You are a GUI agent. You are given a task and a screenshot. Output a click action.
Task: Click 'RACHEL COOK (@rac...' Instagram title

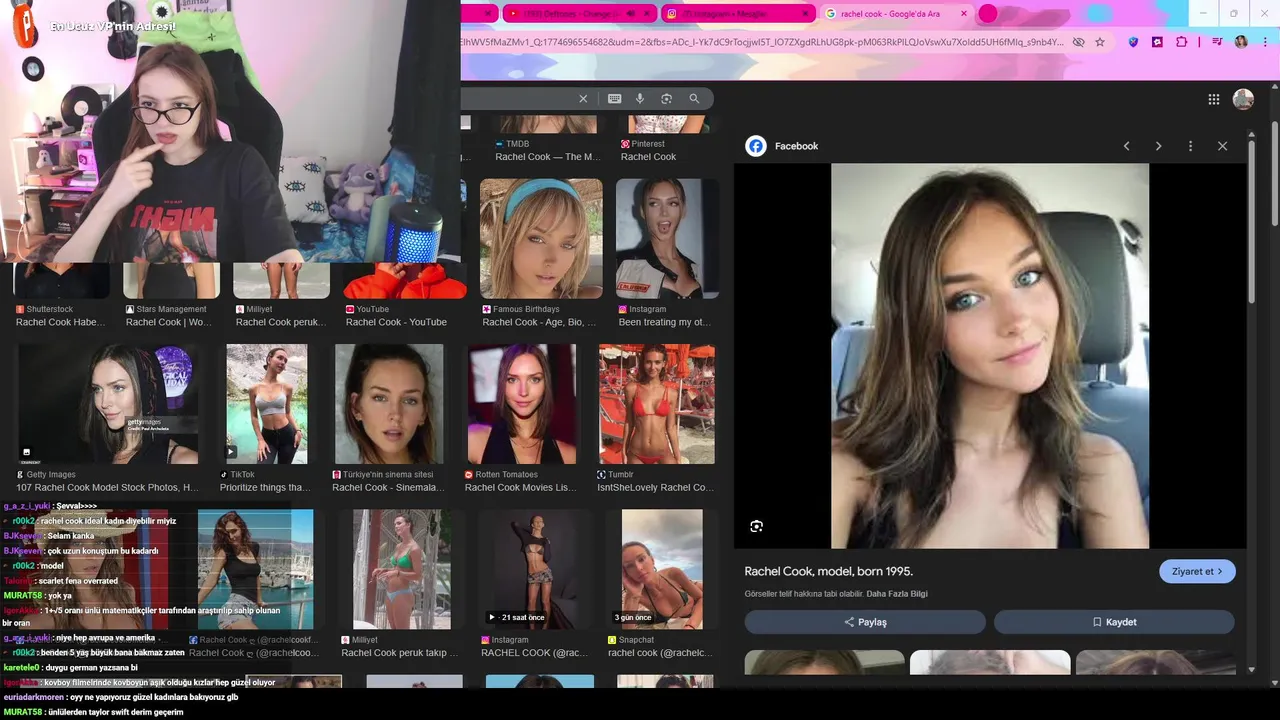pos(535,653)
